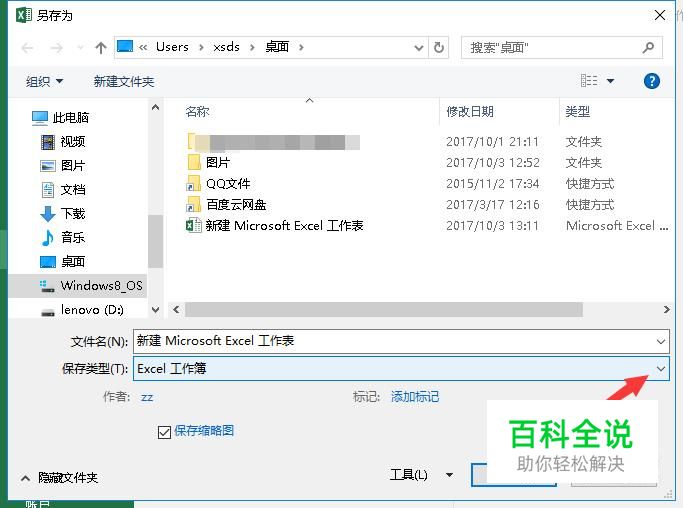The height and width of the screenshot is (508, 683).
Task: Click the Back navigation arrow
Action: (27, 47)
